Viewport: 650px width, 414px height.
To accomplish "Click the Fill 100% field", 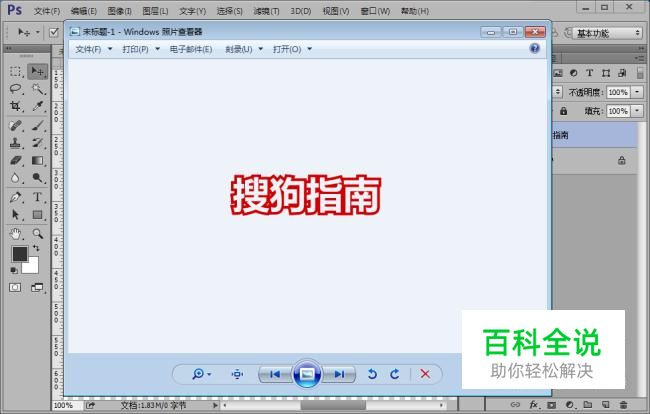I will 618,111.
